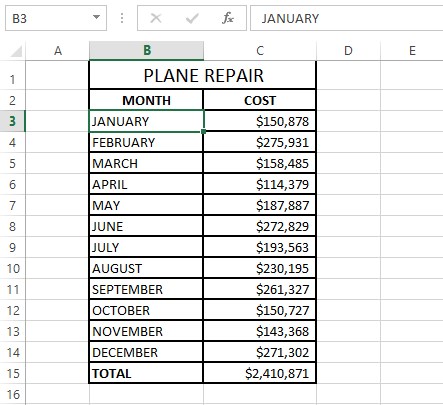This screenshot has height=405, width=443.
Task: Click the Name Box showing B3
Action: (x=56, y=18)
